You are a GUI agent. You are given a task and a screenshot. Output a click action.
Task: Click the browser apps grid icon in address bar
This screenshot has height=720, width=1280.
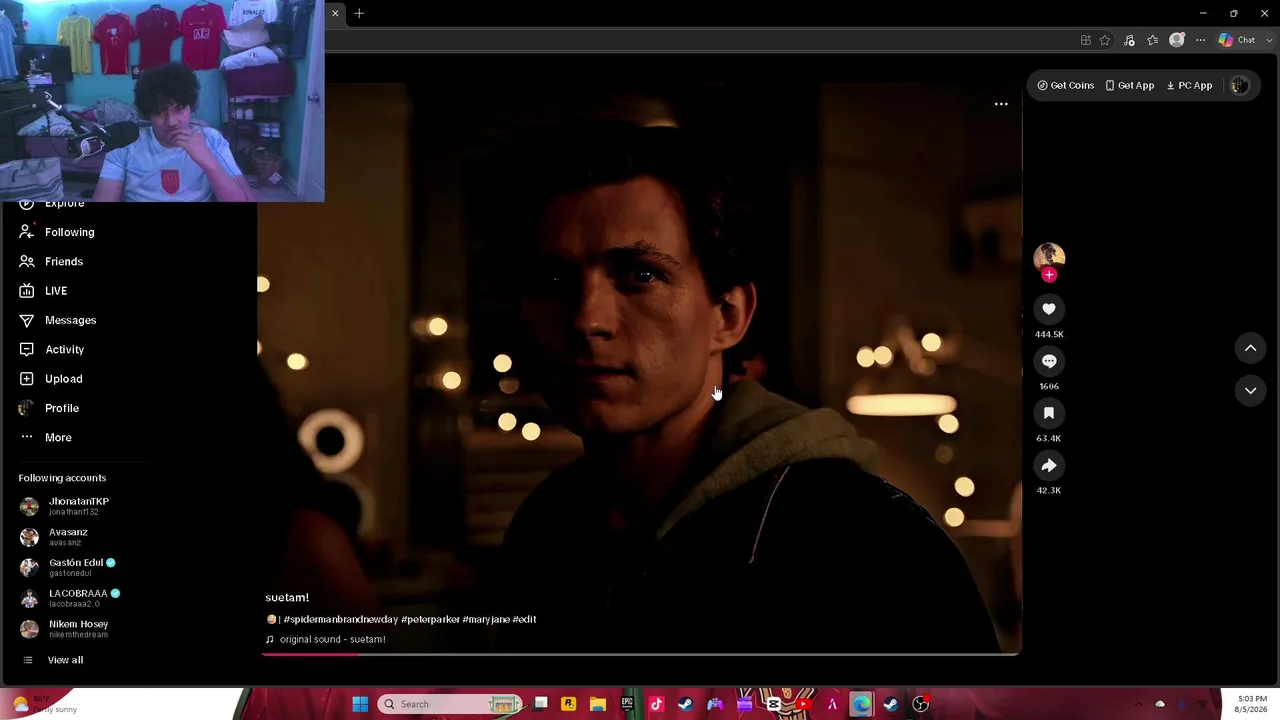[1085, 40]
